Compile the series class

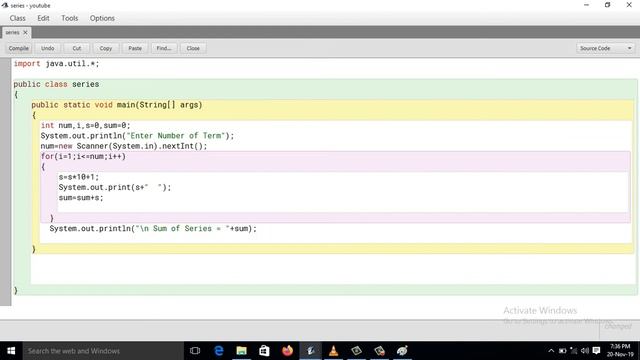19,48
